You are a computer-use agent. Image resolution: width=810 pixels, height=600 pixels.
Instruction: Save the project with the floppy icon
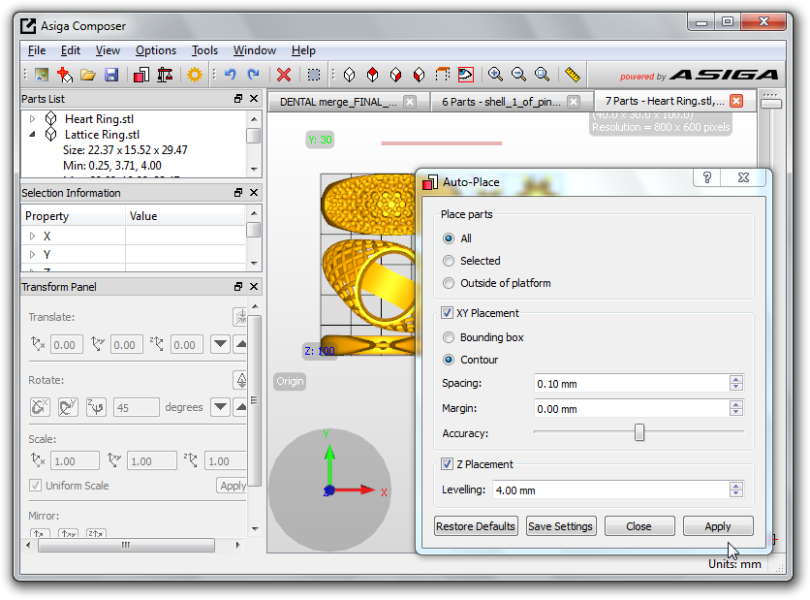[112, 75]
